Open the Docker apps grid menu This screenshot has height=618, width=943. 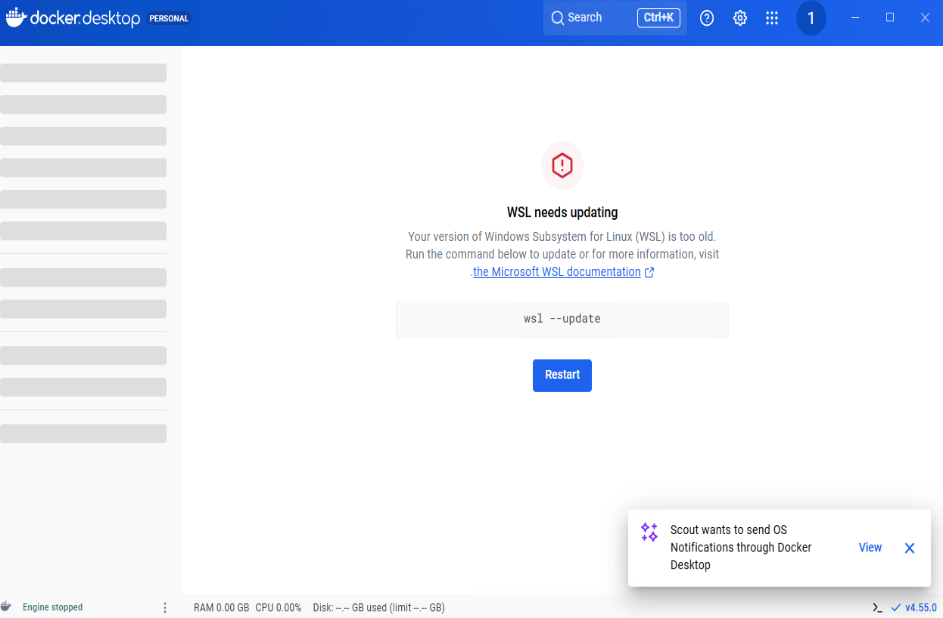click(772, 18)
